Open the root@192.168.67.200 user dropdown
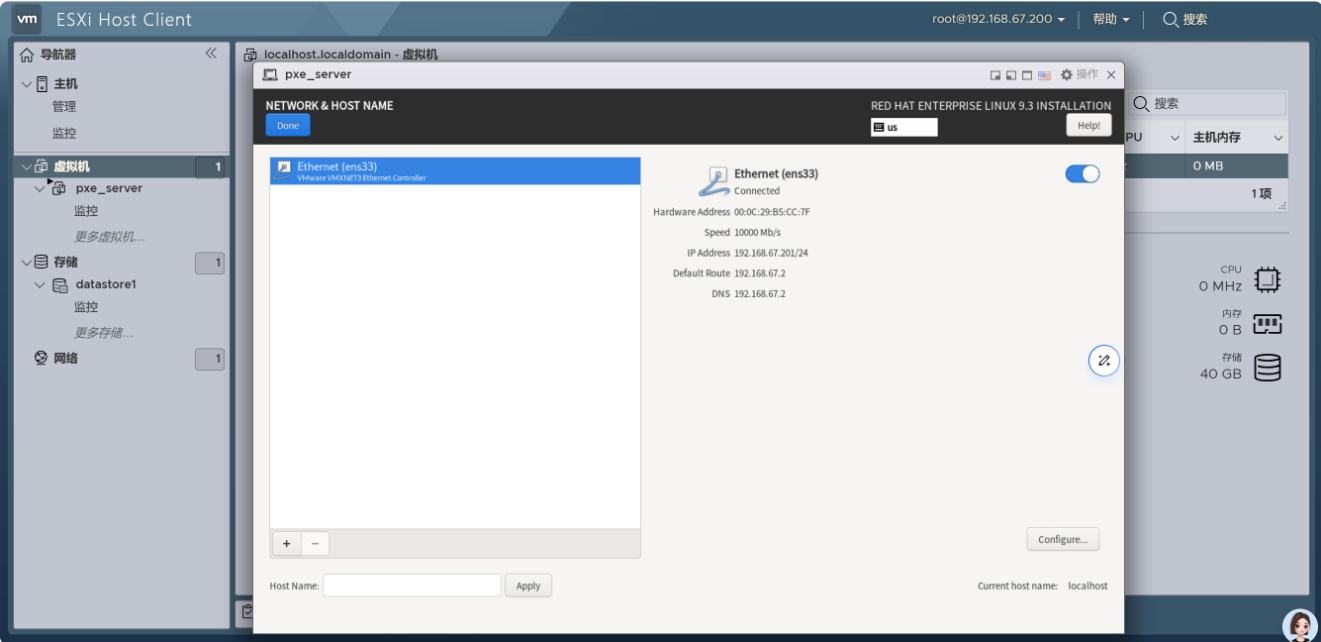Viewport: 1321px width, 642px height. click(x=998, y=19)
